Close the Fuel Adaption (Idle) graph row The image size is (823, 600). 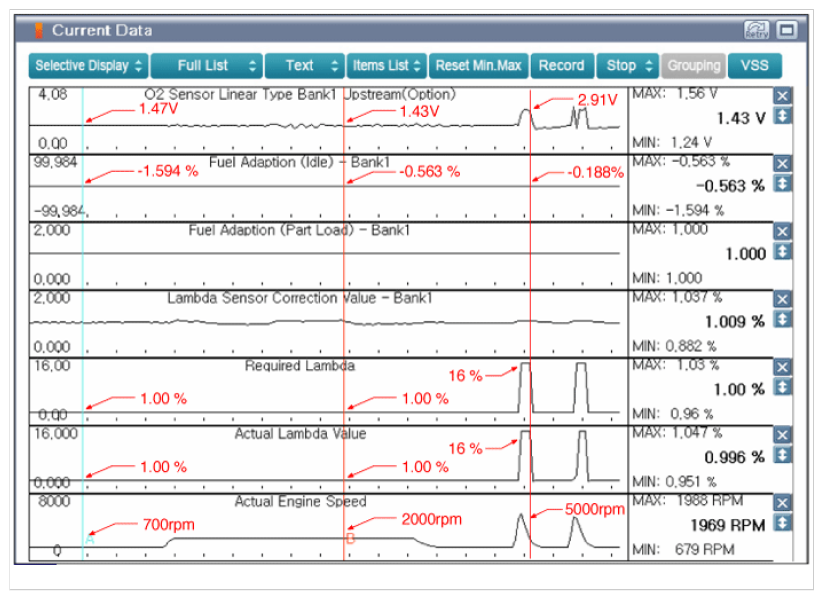783,163
